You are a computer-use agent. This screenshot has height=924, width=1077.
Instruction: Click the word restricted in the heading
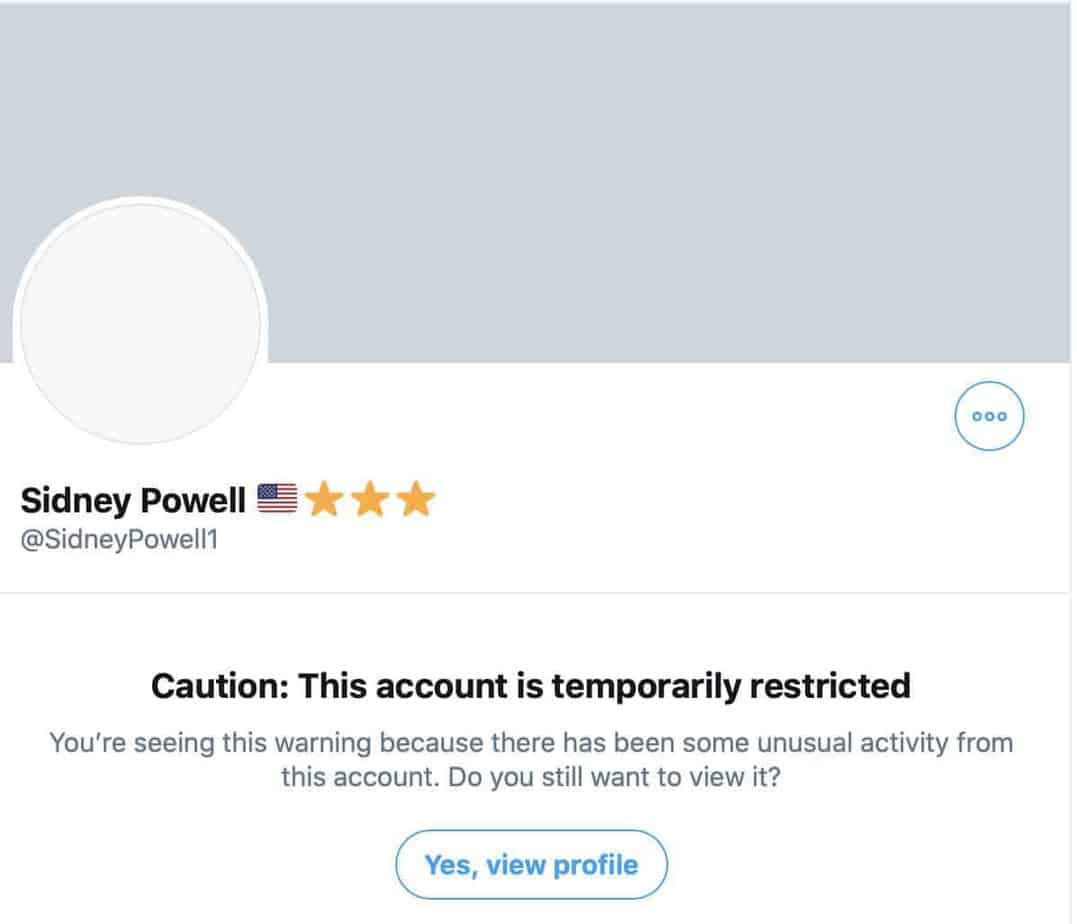tap(830, 686)
